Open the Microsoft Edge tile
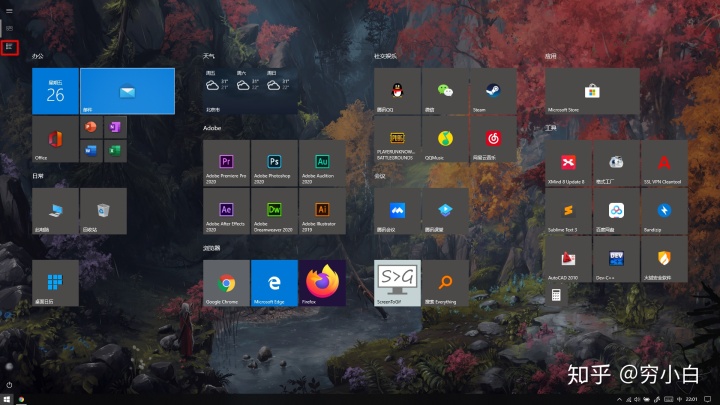This screenshot has width=720, height=405. point(274,283)
